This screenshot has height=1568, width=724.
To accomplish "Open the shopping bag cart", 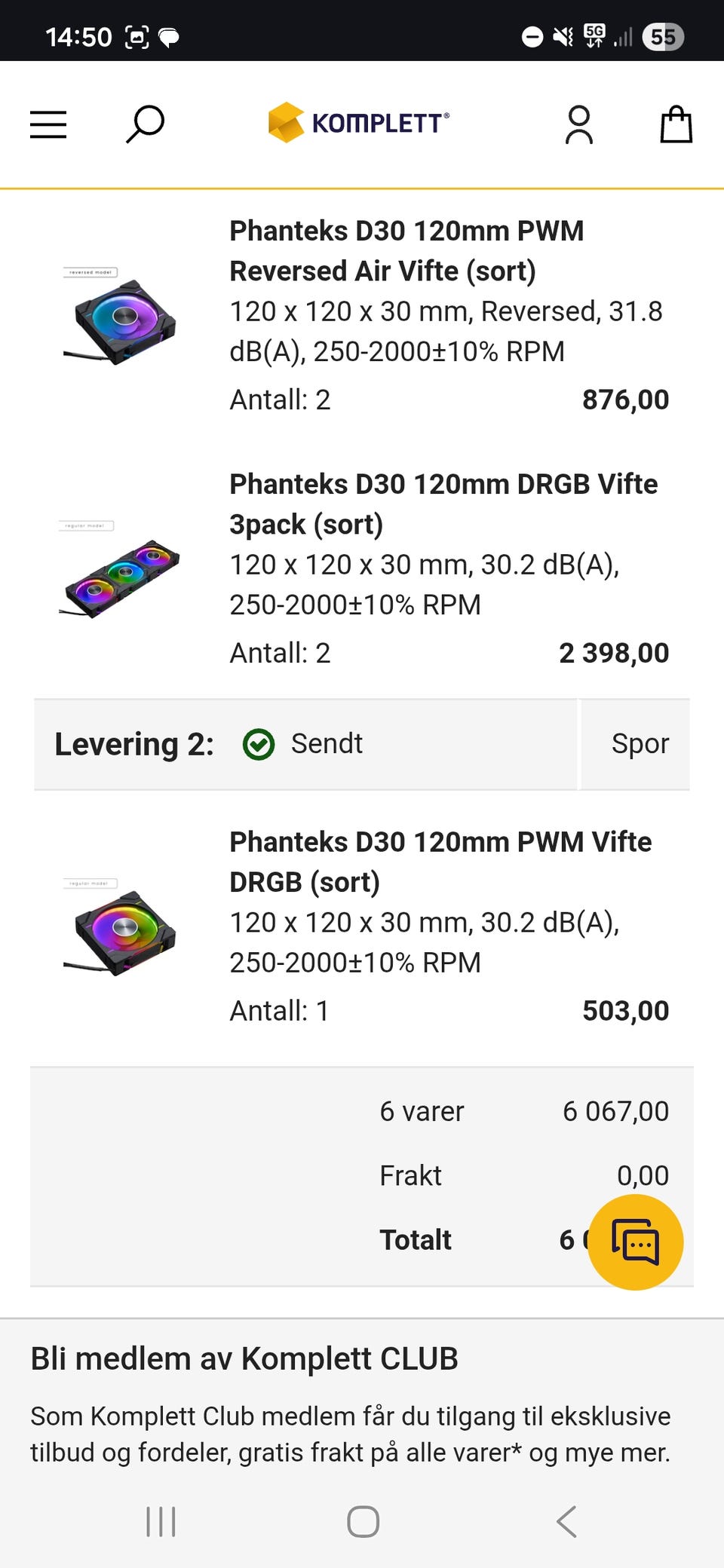I will tap(676, 124).
